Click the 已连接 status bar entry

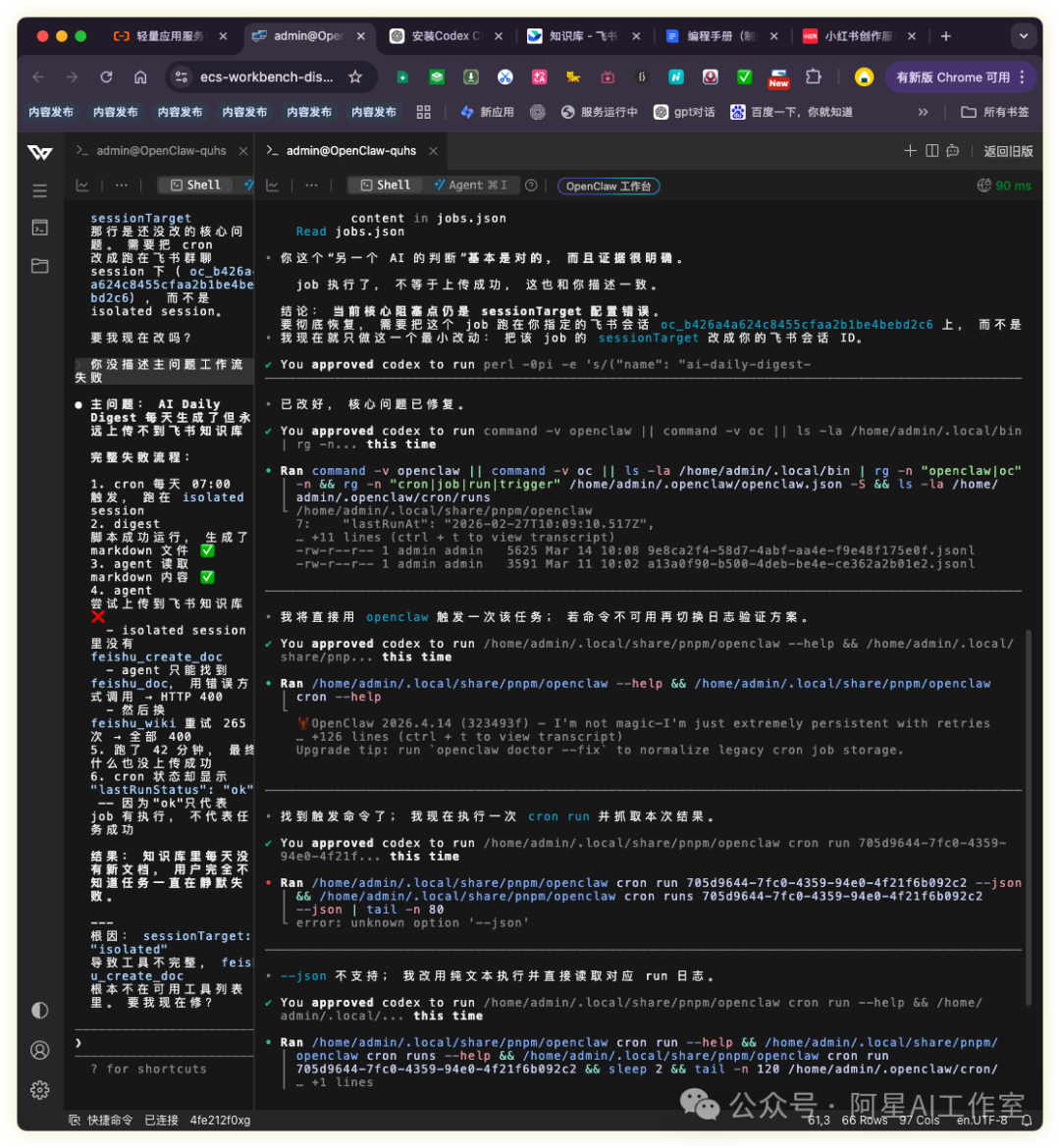tap(161, 1121)
